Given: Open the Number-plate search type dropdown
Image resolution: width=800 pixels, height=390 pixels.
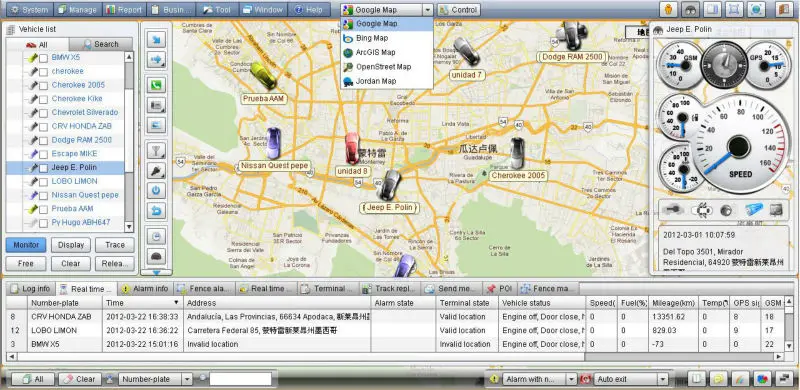Looking at the screenshot, I should tap(187, 379).
